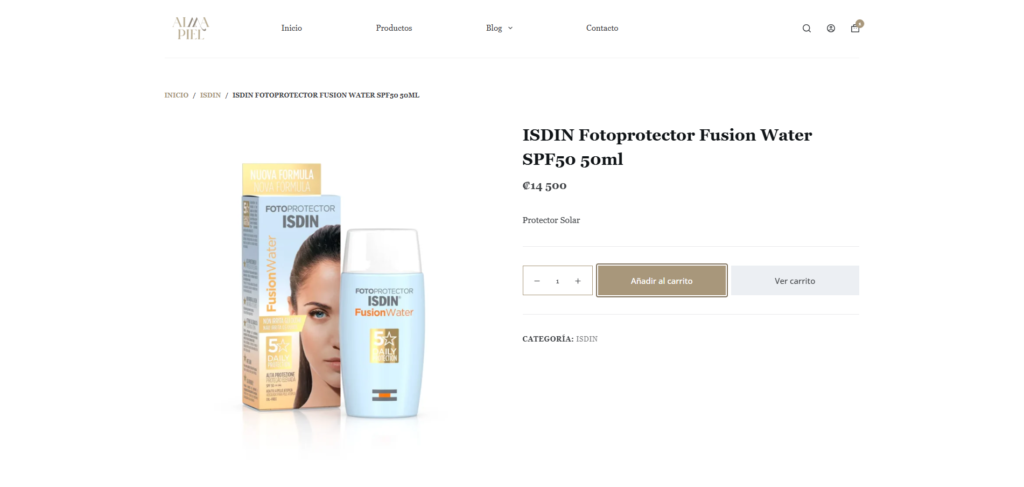
Task: Open the search icon in header
Action: (807, 28)
